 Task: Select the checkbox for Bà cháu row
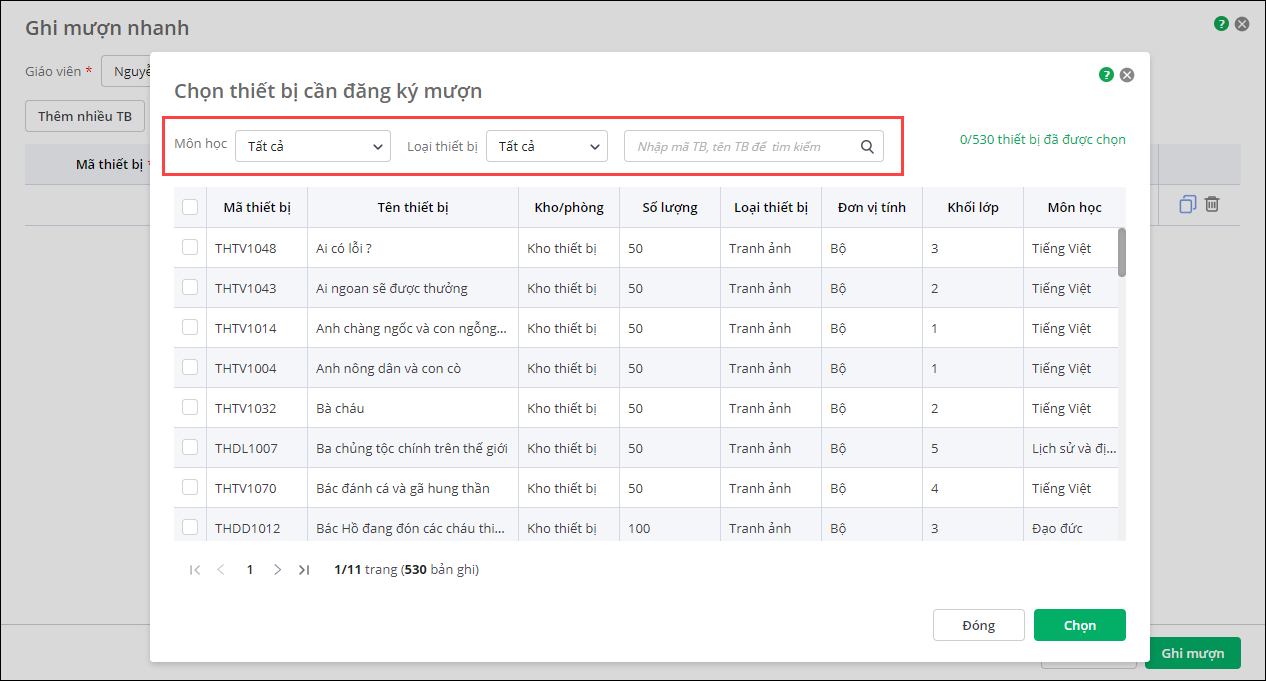(190, 407)
